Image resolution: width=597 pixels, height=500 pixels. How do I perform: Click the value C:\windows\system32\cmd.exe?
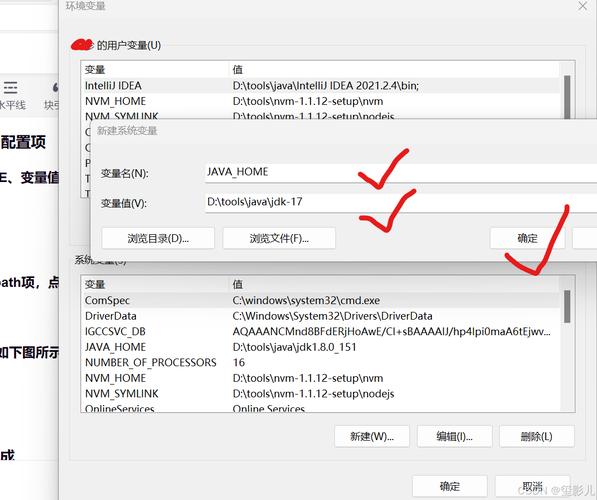click(x=306, y=300)
